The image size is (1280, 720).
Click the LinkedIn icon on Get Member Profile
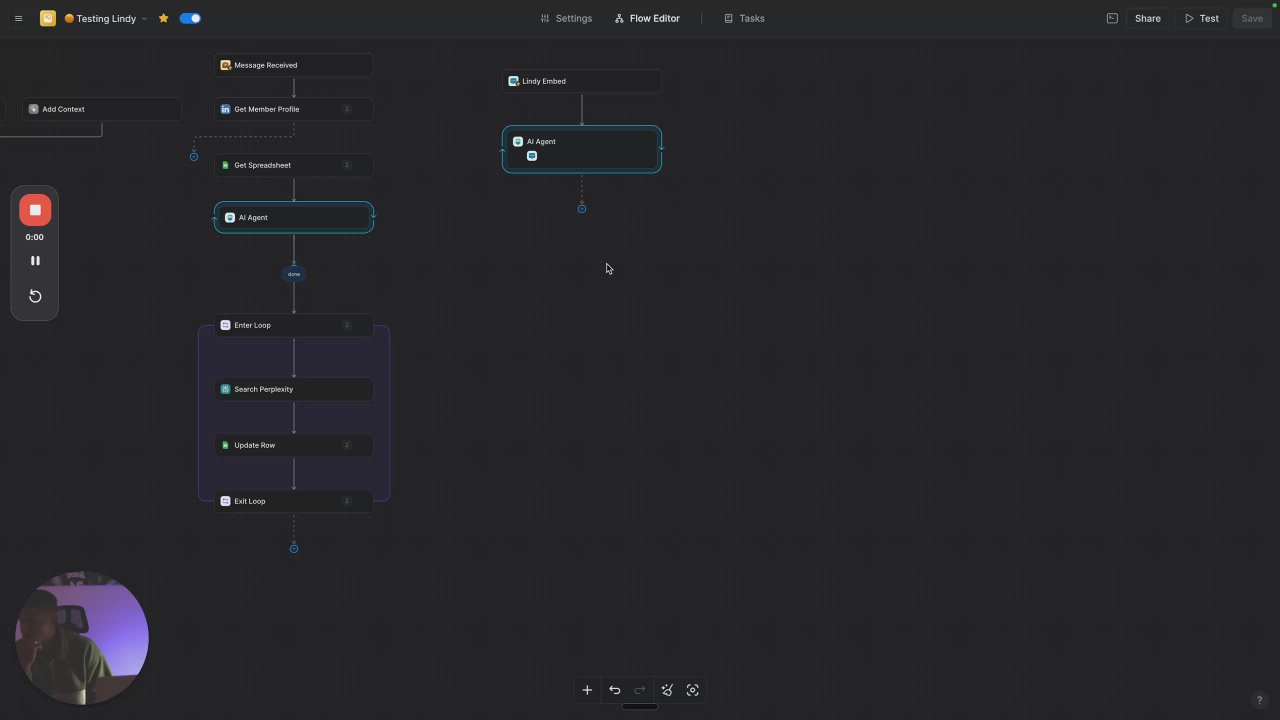(225, 109)
